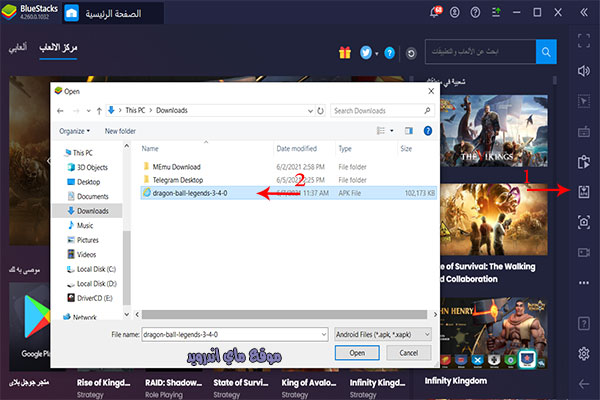Image resolution: width=600 pixels, height=400 pixels.
Task: Open the title bar help question mark
Action: coord(475,12)
